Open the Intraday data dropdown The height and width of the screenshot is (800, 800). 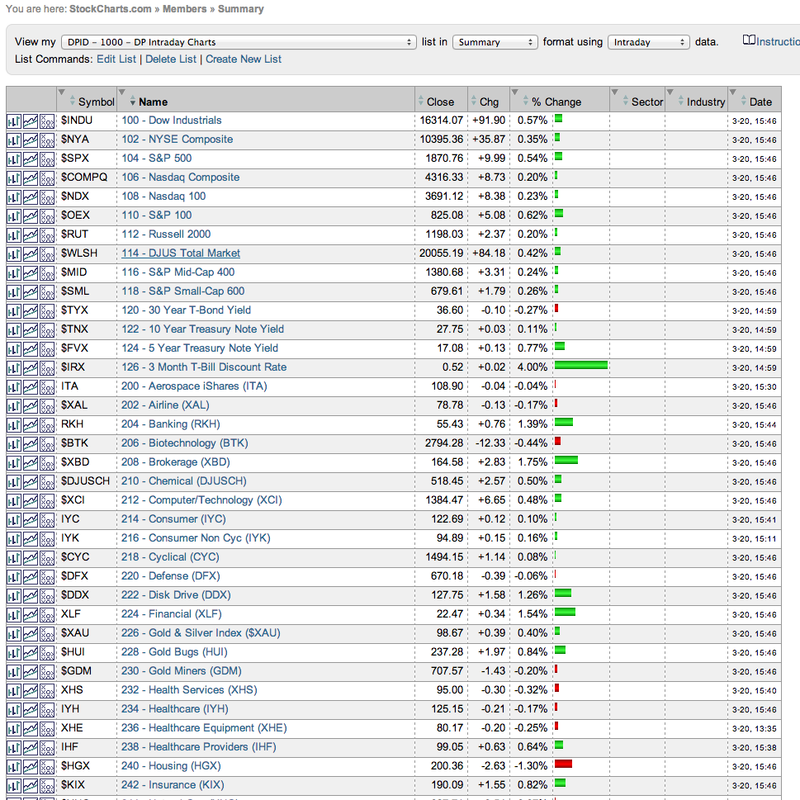(649, 42)
